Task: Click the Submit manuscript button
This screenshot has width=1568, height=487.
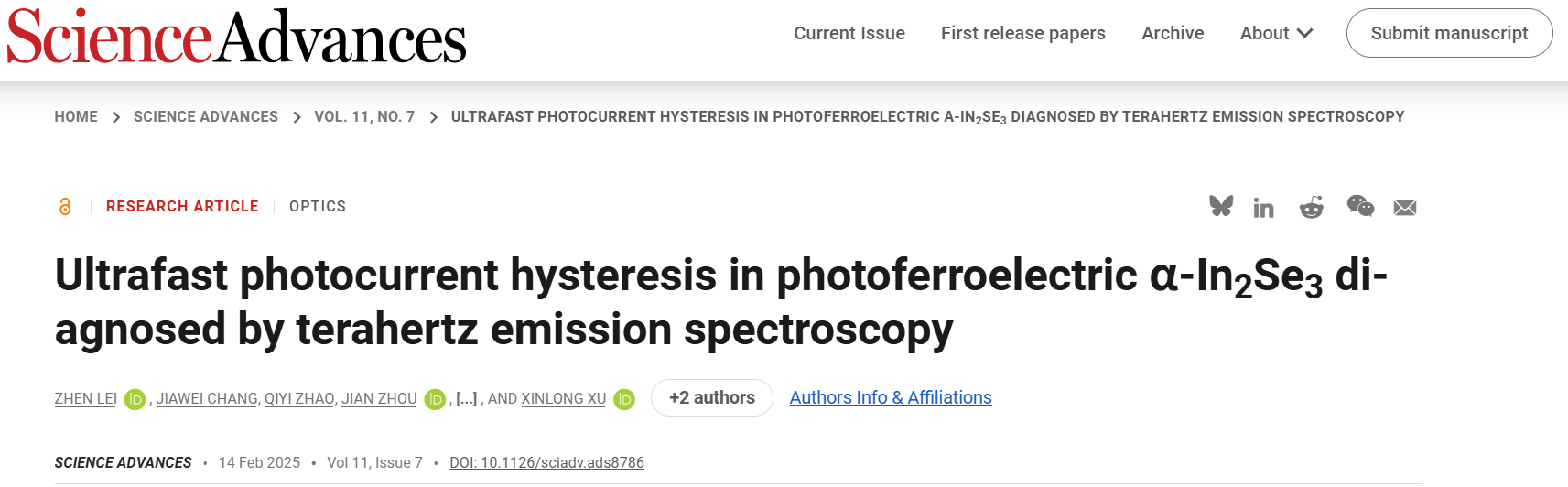Action: coord(1449,33)
